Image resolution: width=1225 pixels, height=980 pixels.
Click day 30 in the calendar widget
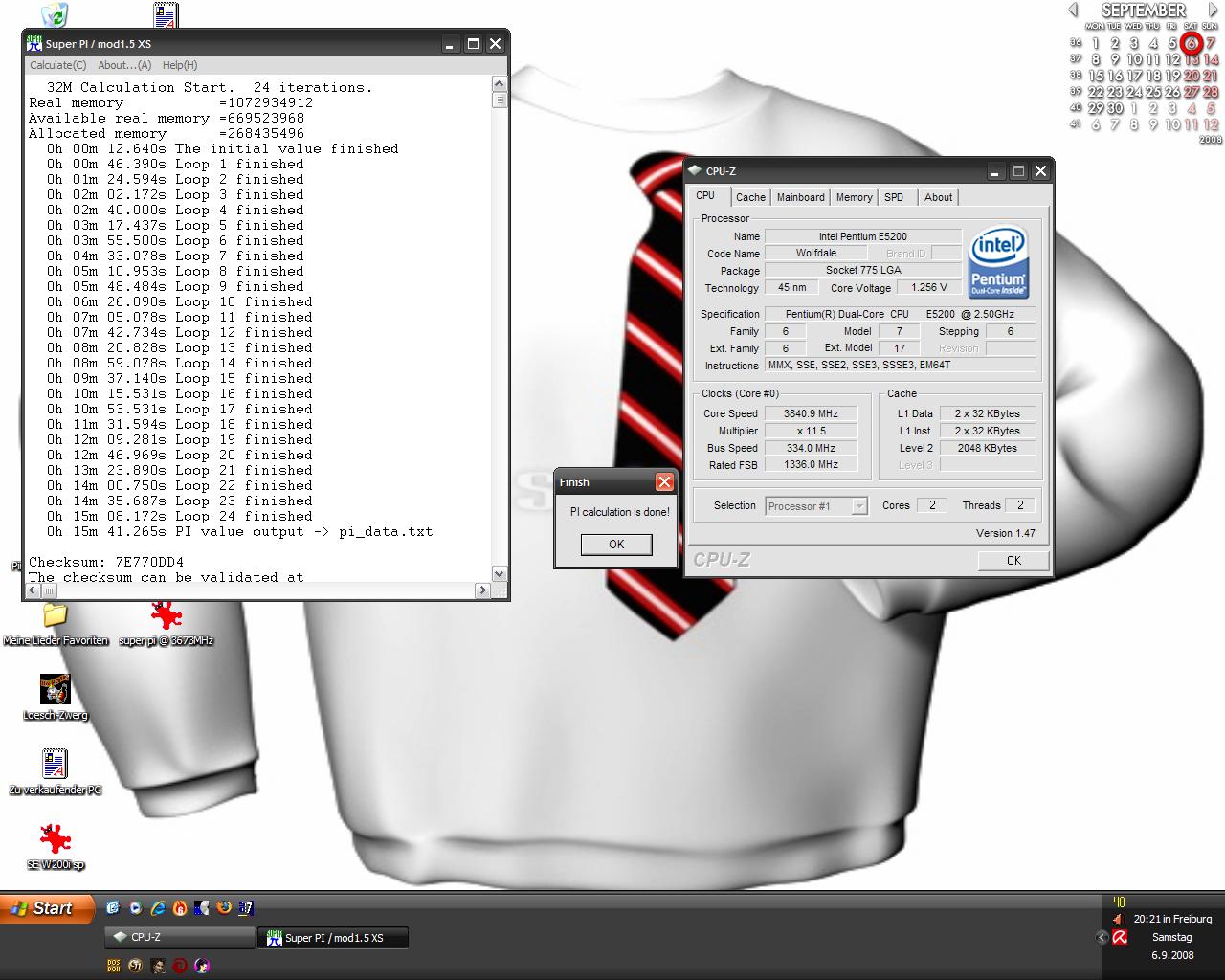[x=1115, y=108]
